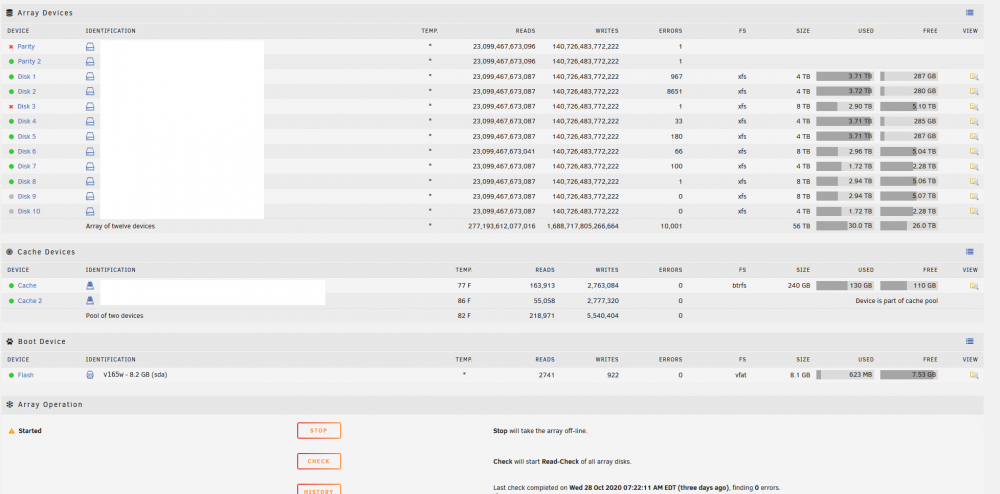Toggle the Array Devices list view icon
1000x494 pixels.
pos(969,13)
